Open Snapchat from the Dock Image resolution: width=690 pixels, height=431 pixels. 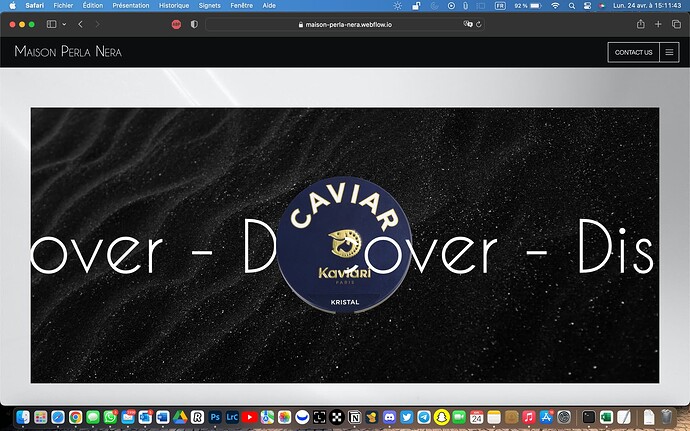[441, 416]
